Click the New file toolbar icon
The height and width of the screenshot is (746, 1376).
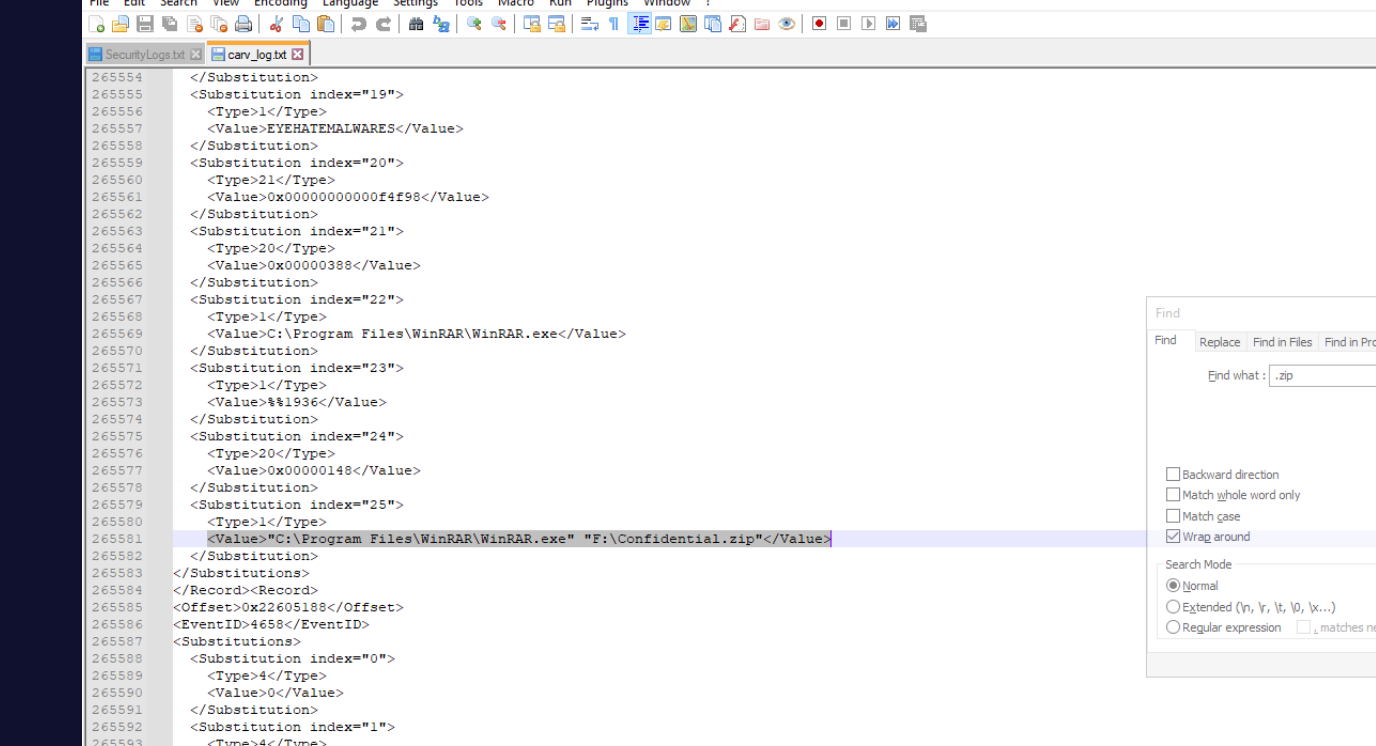tap(96, 24)
